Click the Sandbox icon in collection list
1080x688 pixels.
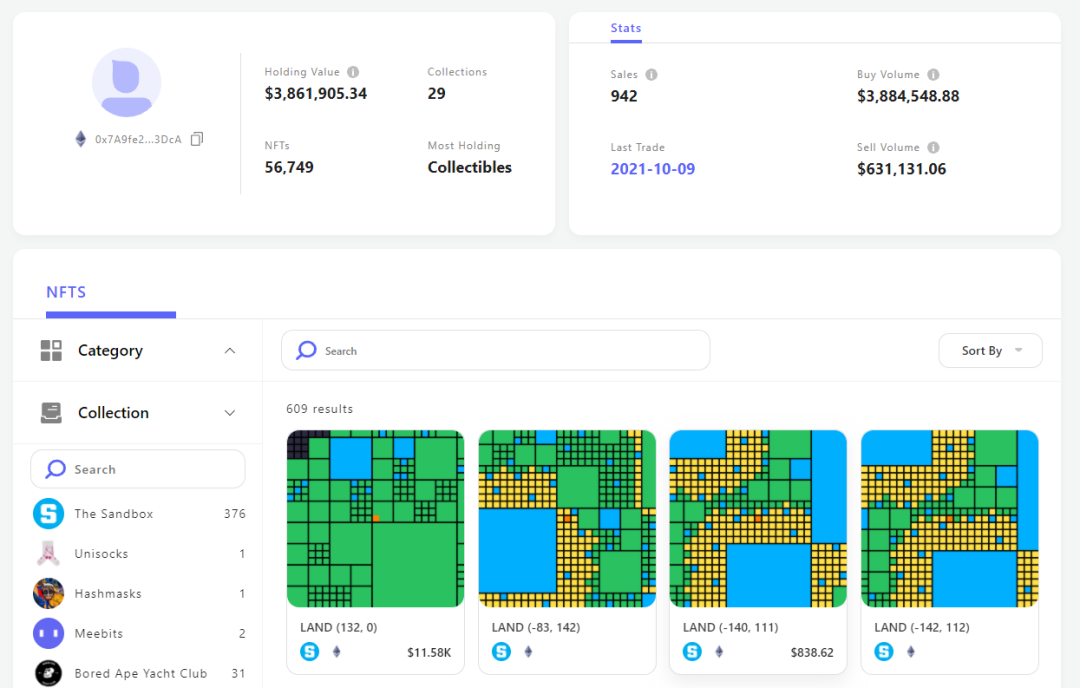(x=48, y=514)
